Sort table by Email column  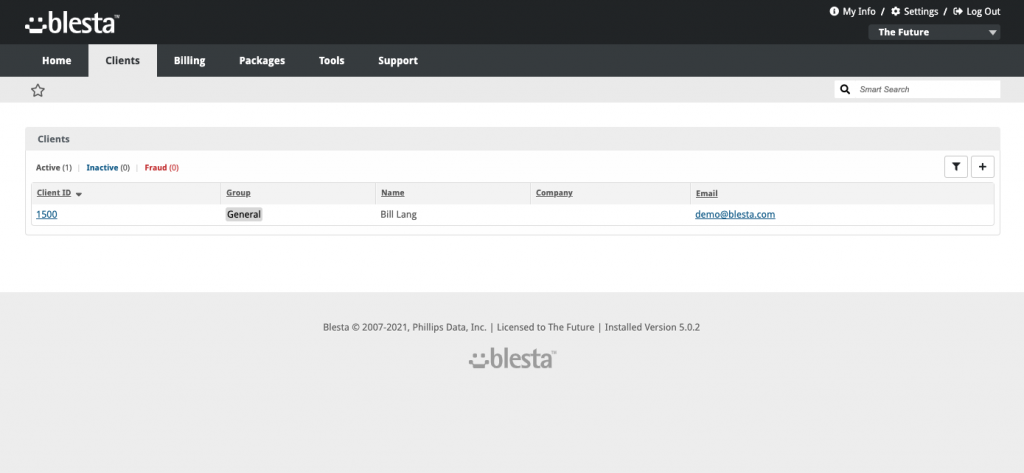(707, 193)
